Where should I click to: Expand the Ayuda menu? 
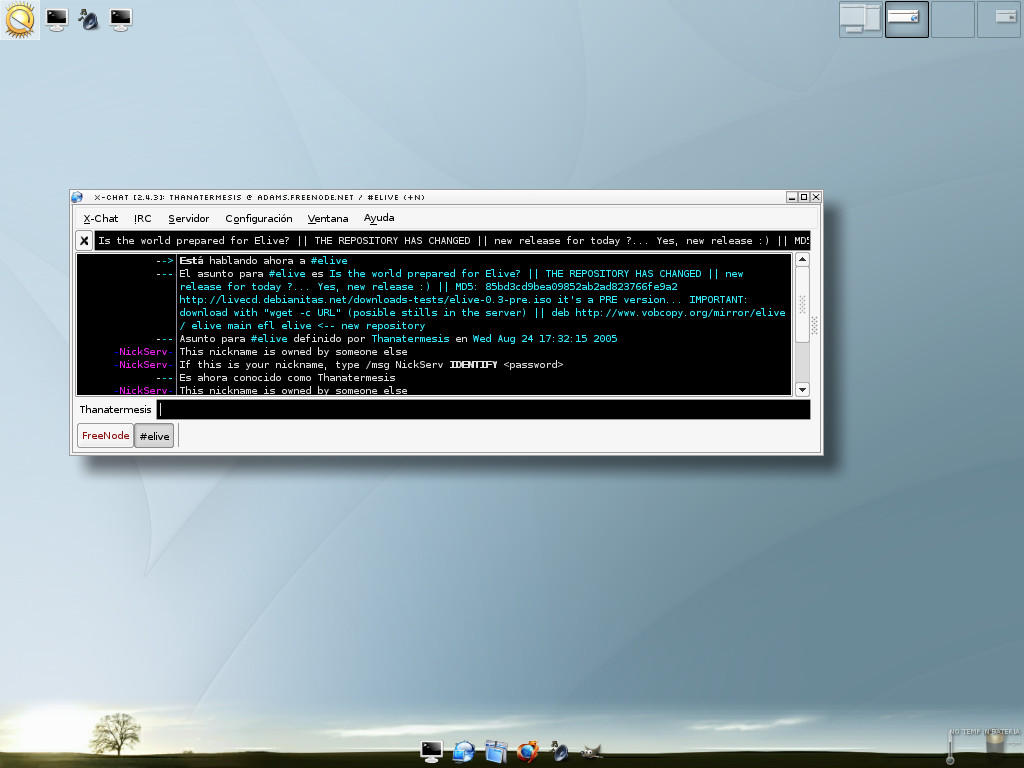point(379,218)
